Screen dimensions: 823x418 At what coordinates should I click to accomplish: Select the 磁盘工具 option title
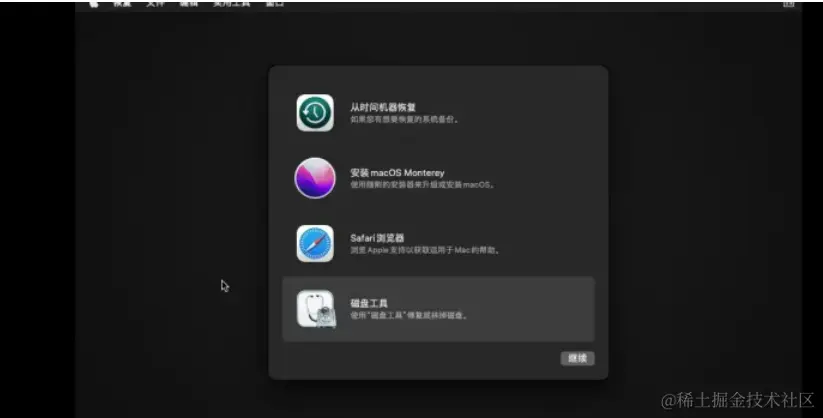coord(369,303)
